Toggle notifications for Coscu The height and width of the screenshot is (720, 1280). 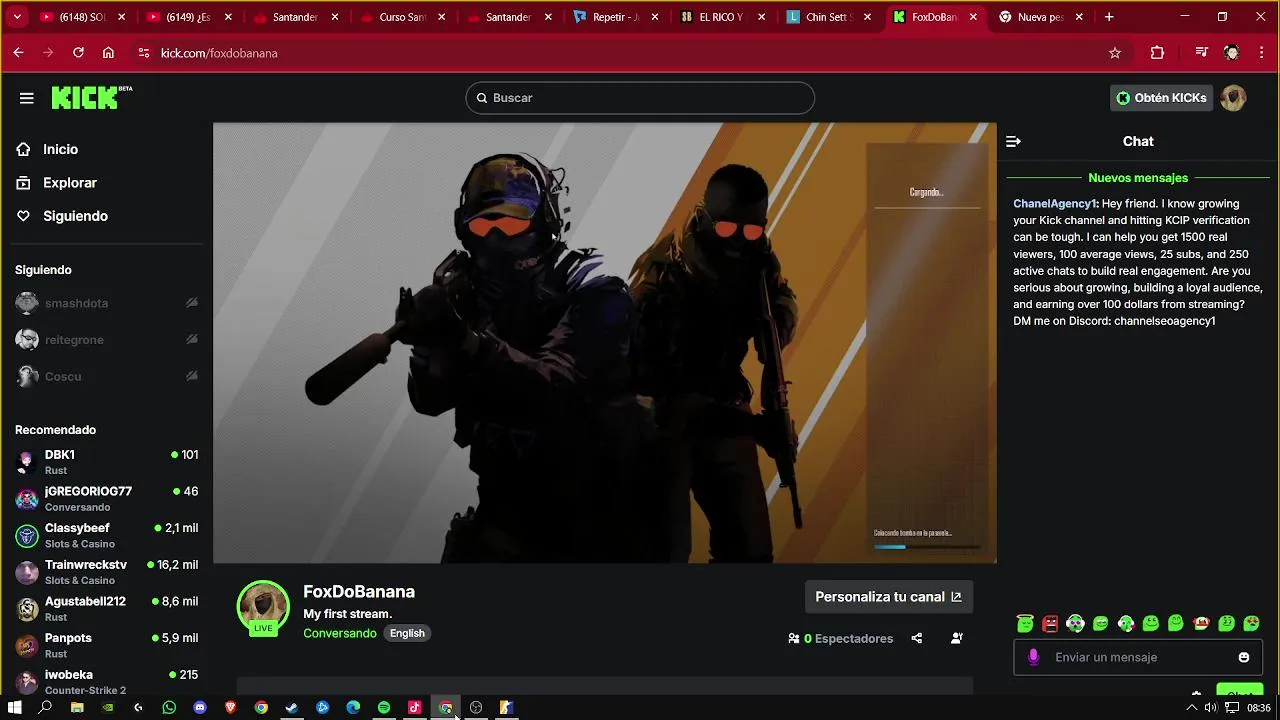pyautogui.click(x=192, y=376)
